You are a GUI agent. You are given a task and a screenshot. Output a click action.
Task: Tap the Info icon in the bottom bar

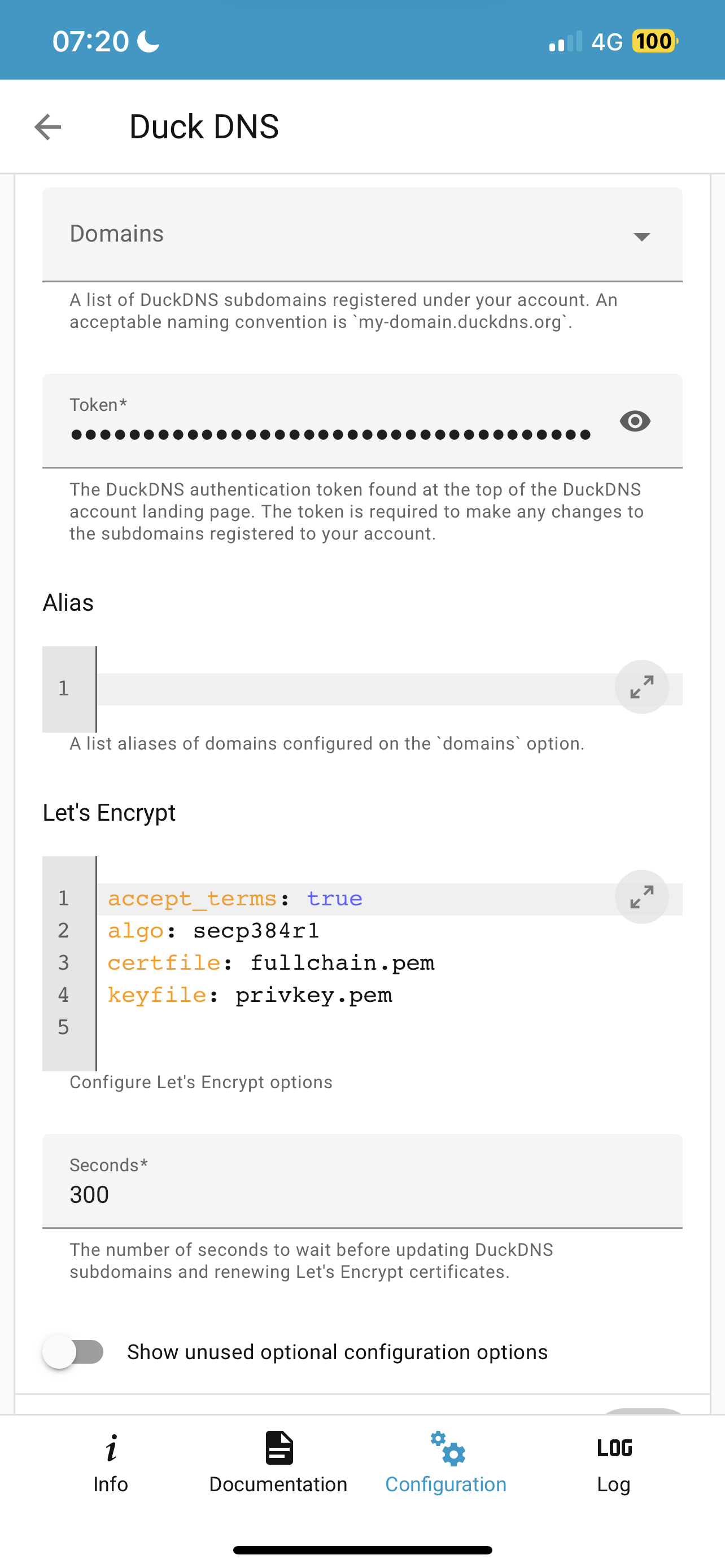point(111,1448)
